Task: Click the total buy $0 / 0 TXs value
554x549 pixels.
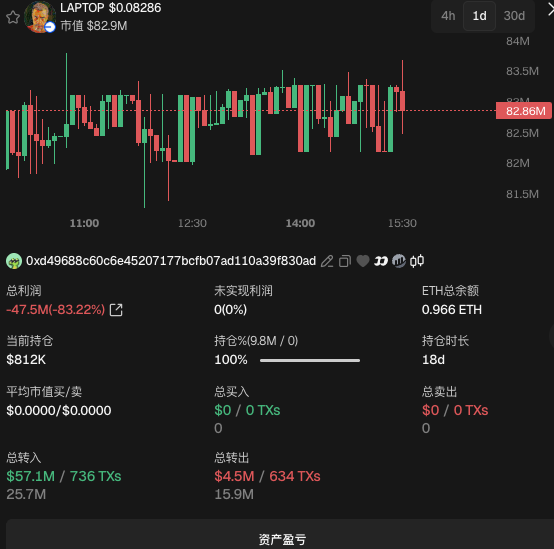Action: (247, 410)
